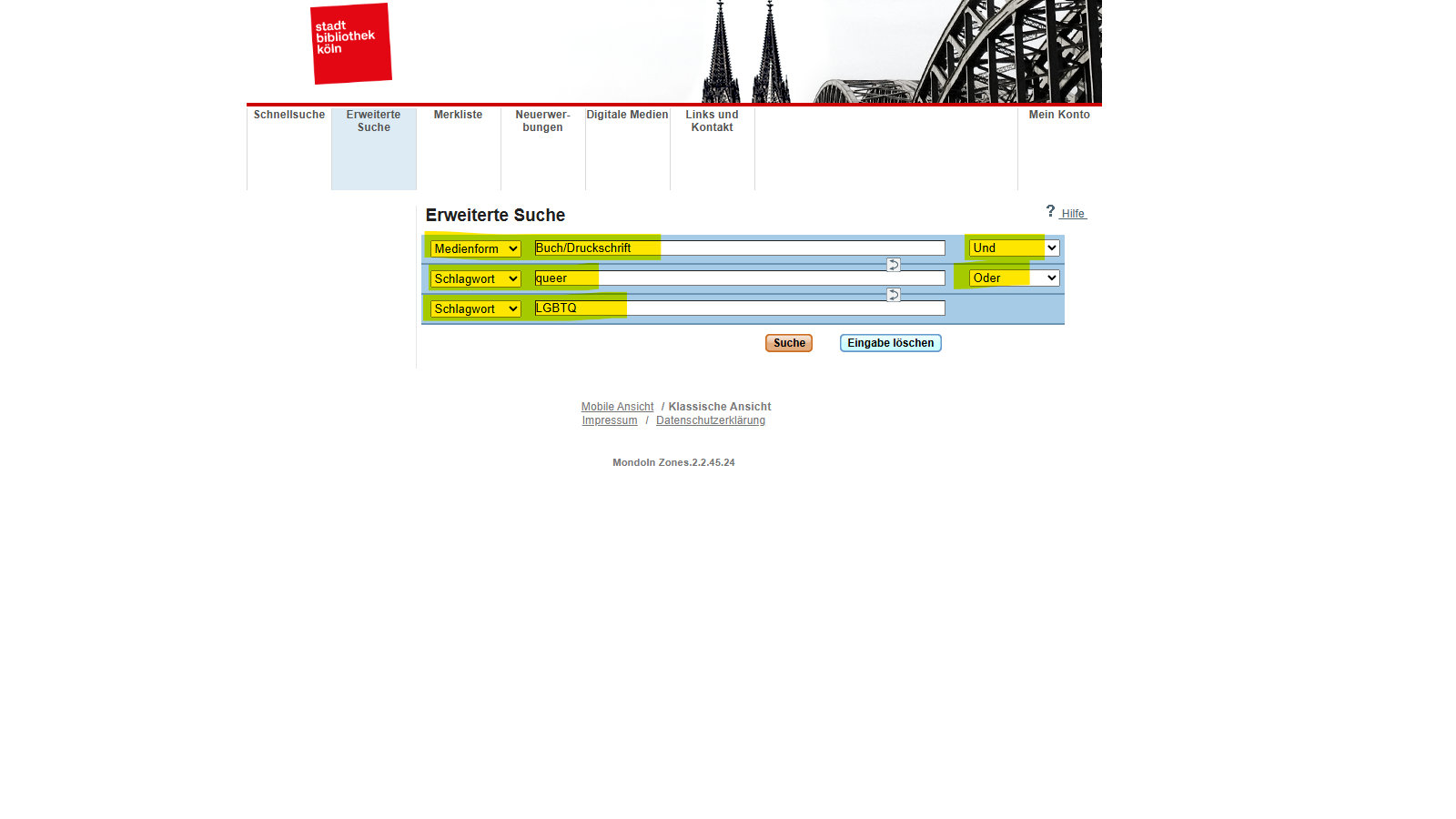This screenshot has height=819, width=1456.
Task: Open the Und operator dropdown
Action: click(x=1014, y=248)
